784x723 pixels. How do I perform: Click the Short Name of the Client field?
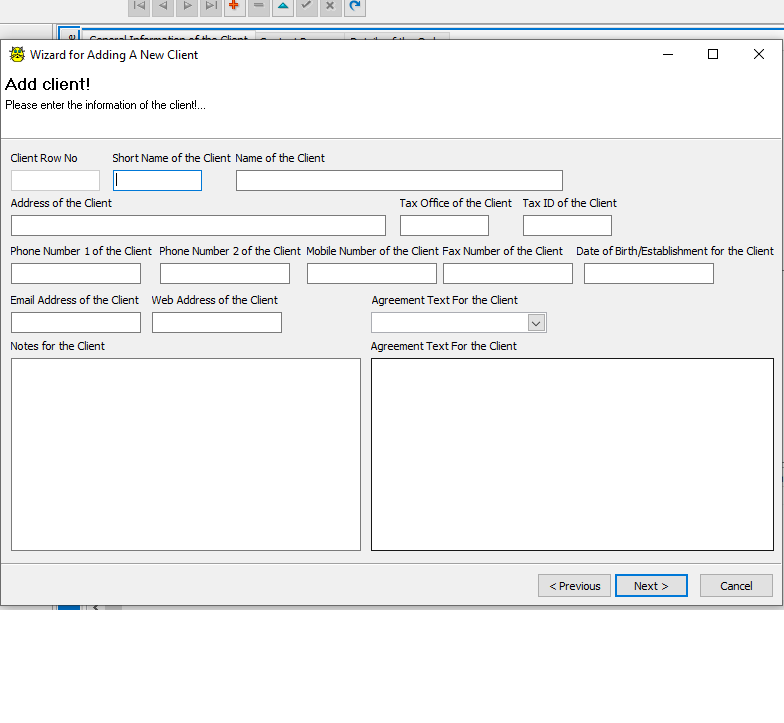point(158,180)
